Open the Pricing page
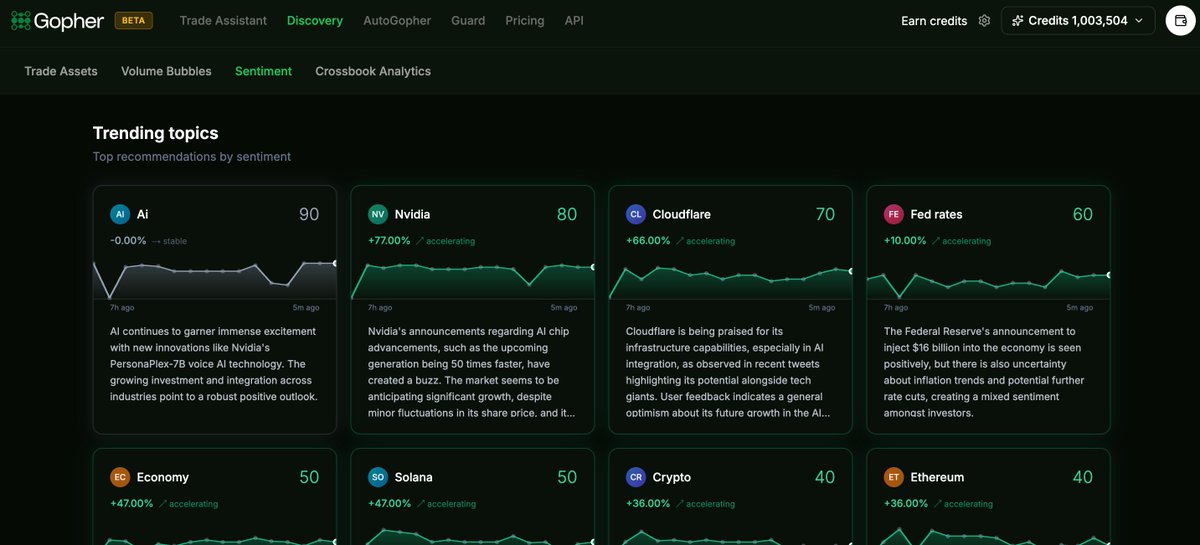 525,20
